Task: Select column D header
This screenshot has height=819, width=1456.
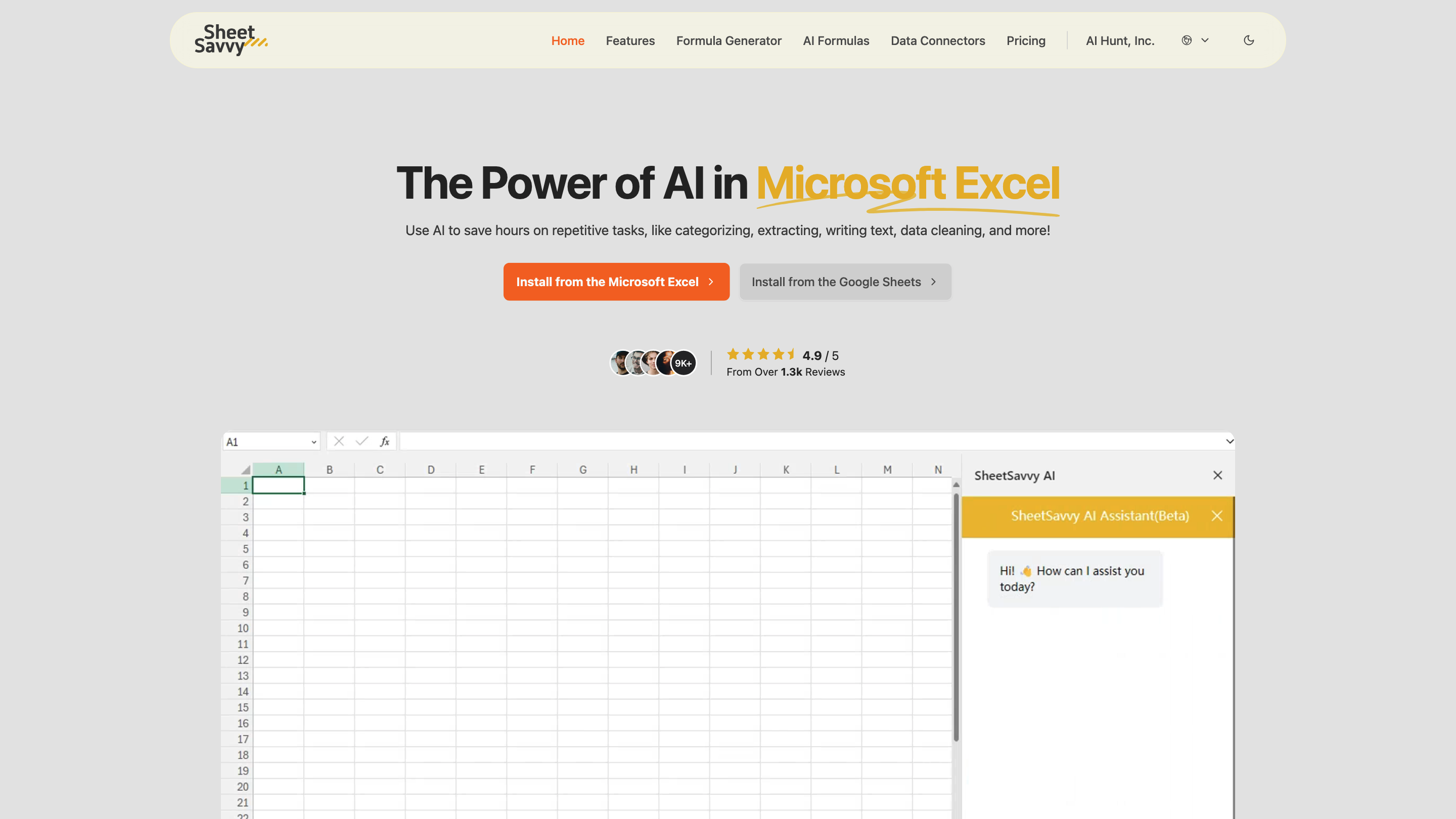Action: tap(431, 470)
